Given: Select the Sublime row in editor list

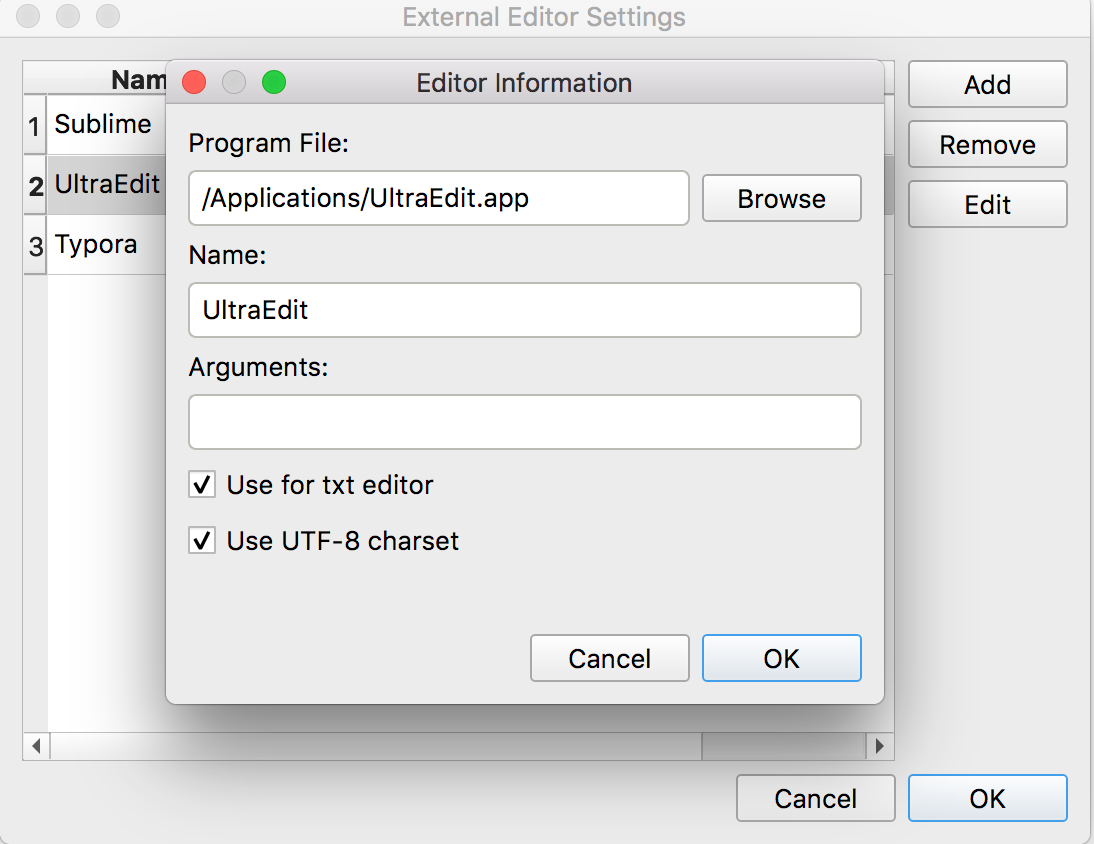Looking at the screenshot, I should (103, 125).
